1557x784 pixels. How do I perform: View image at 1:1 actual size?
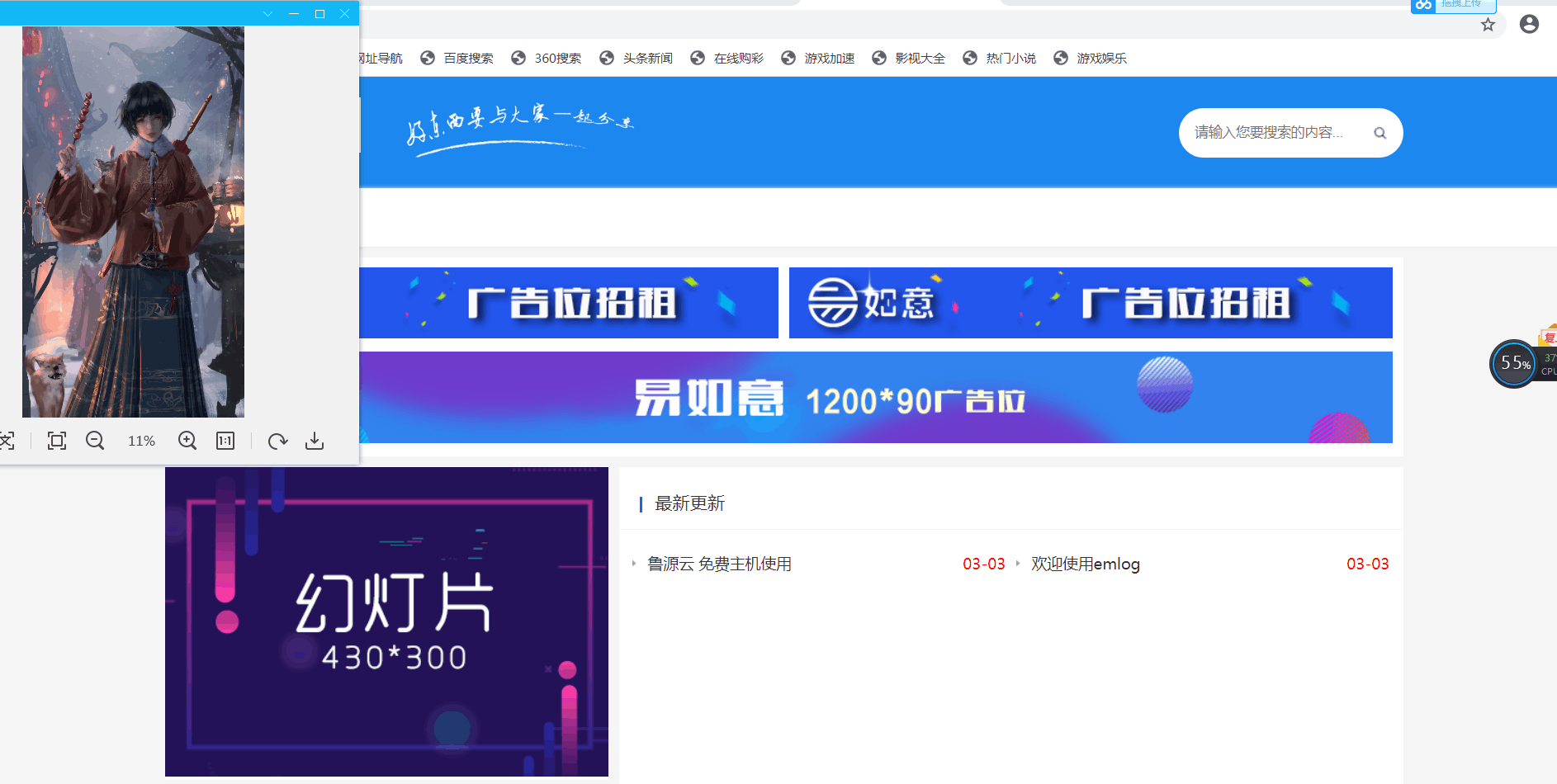pyautogui.click(x=225, y=441)
